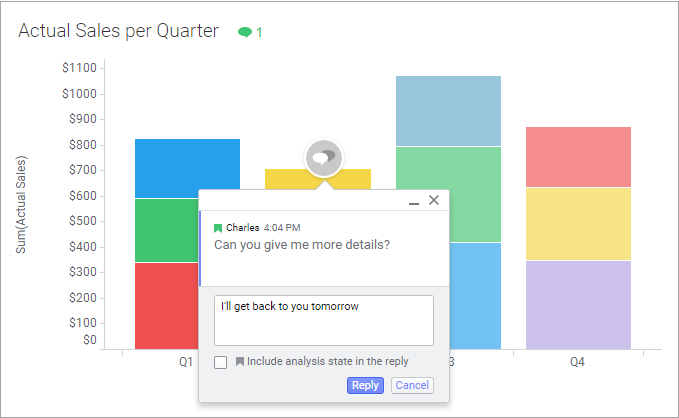
Task: Click the gray bookmark icon near Include analysis
Action: point(240,362)
